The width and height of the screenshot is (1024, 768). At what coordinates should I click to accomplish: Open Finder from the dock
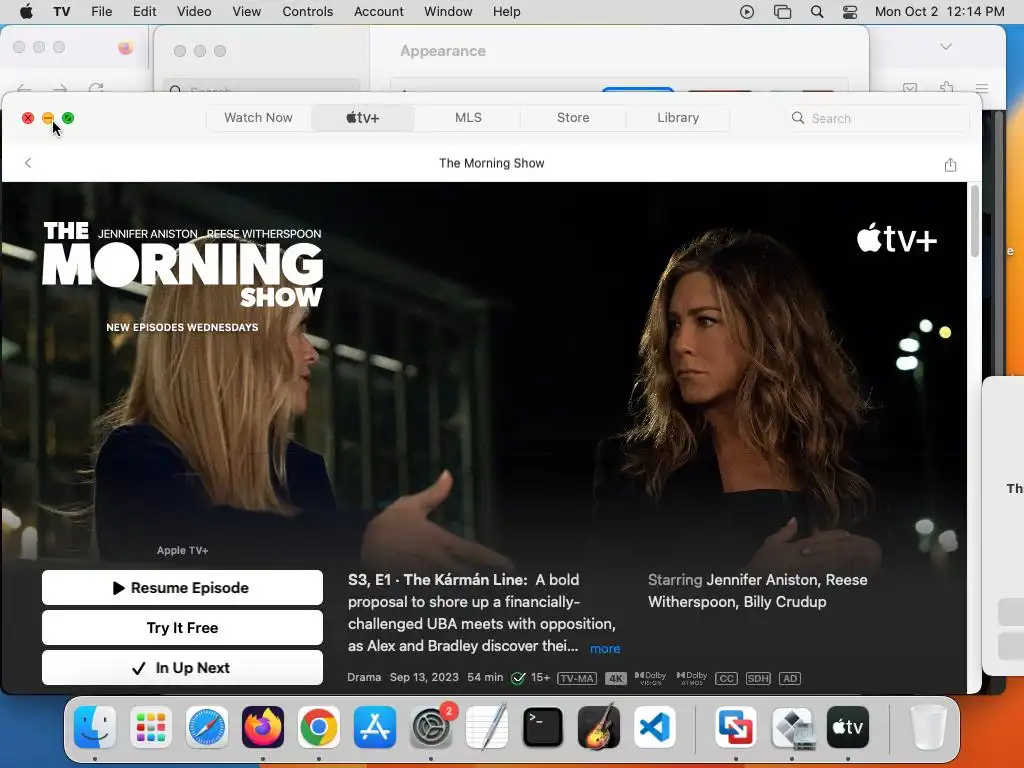coord(95,726)
